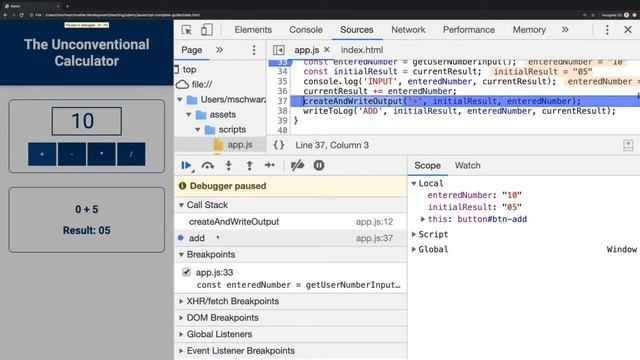Activate the inspect element picker icon
This screenshot has width=640, height=360.
point(187,30)
